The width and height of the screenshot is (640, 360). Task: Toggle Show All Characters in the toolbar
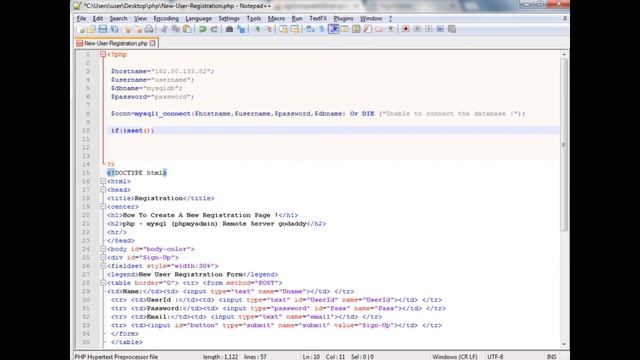click(322, 29)
